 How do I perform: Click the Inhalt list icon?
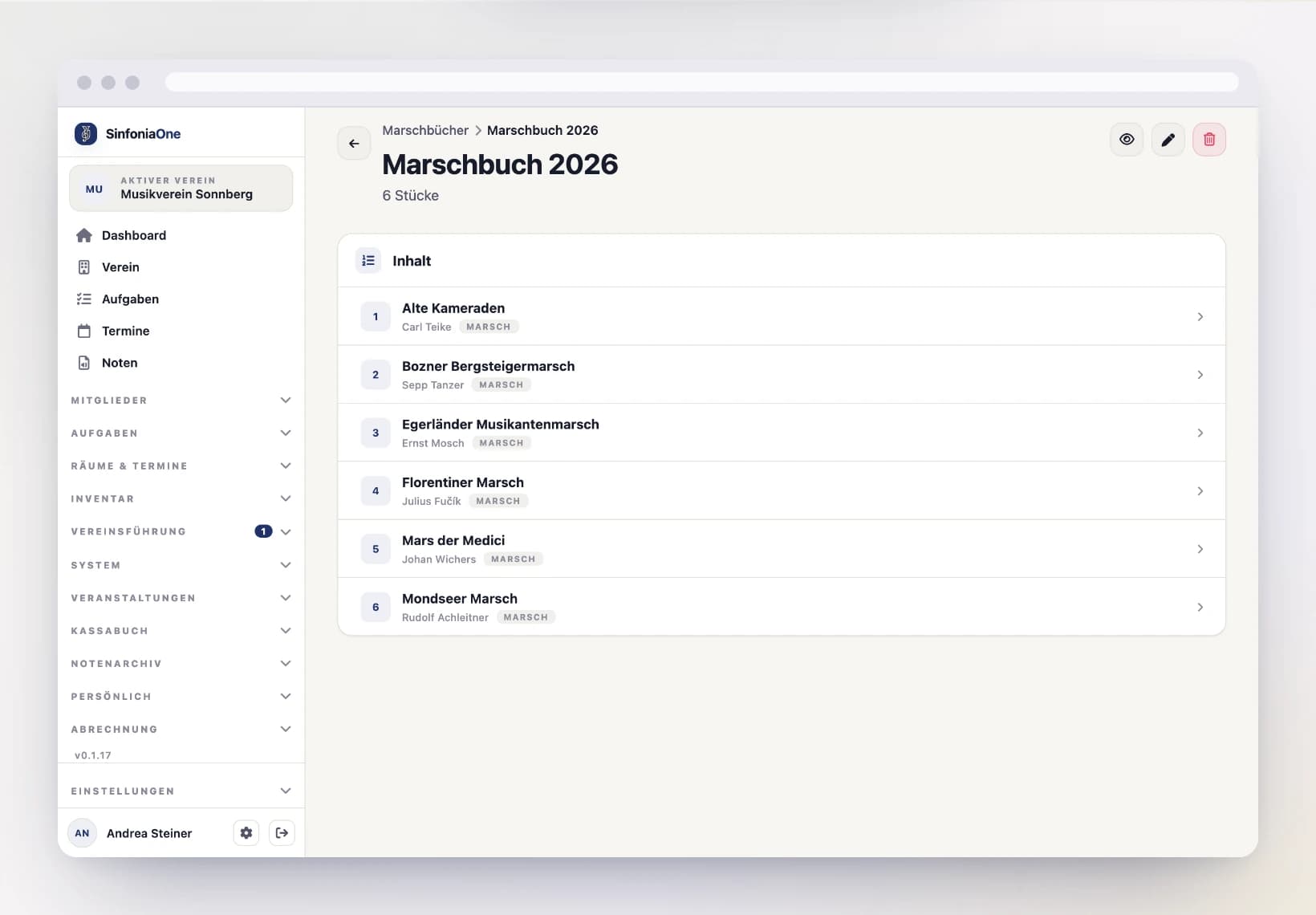point(368,261)
